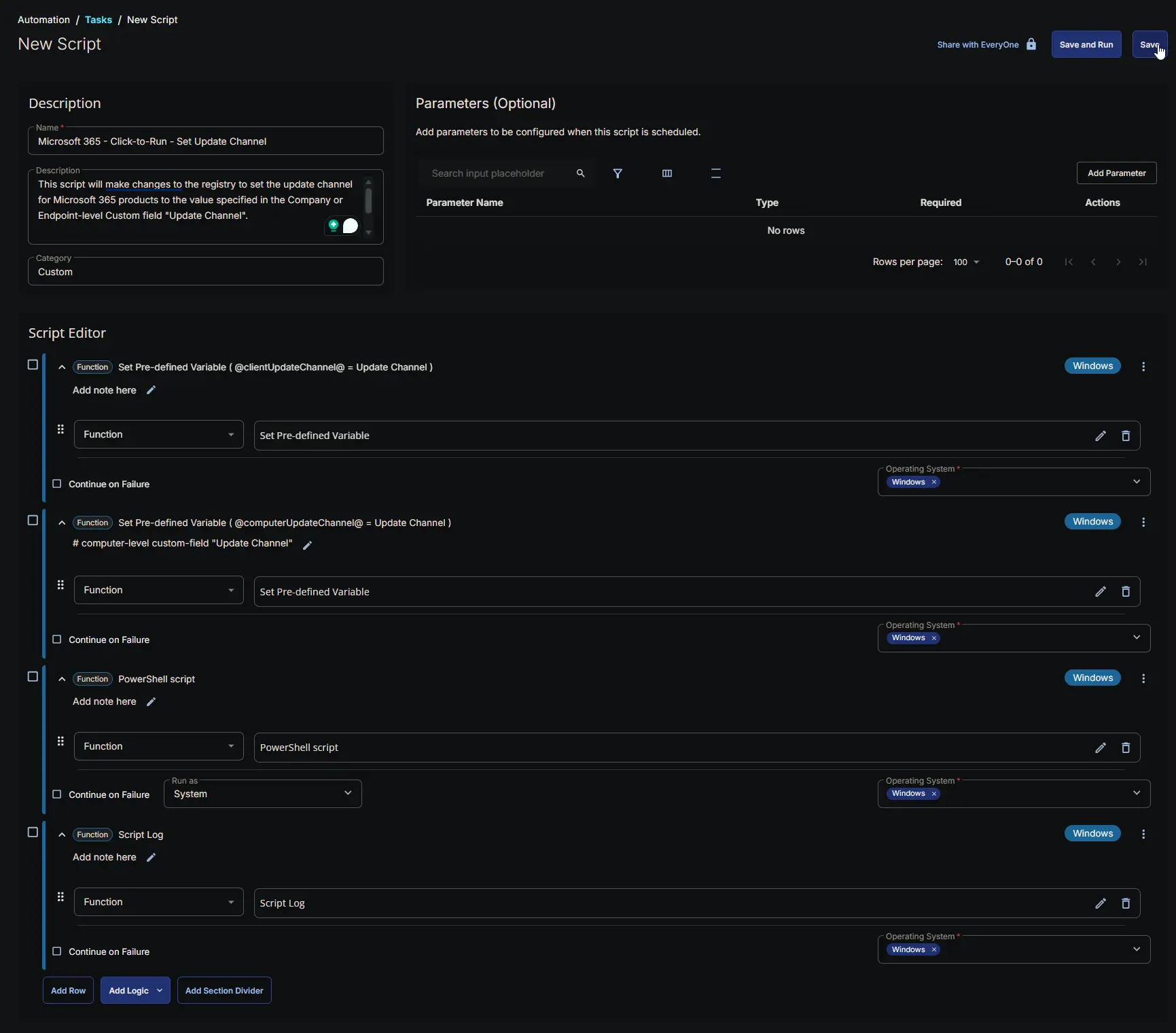The image size is (1176, 1033).
Task: Open the kebab menu for the computerUpdateChannel row
Action: (1143, 522)
